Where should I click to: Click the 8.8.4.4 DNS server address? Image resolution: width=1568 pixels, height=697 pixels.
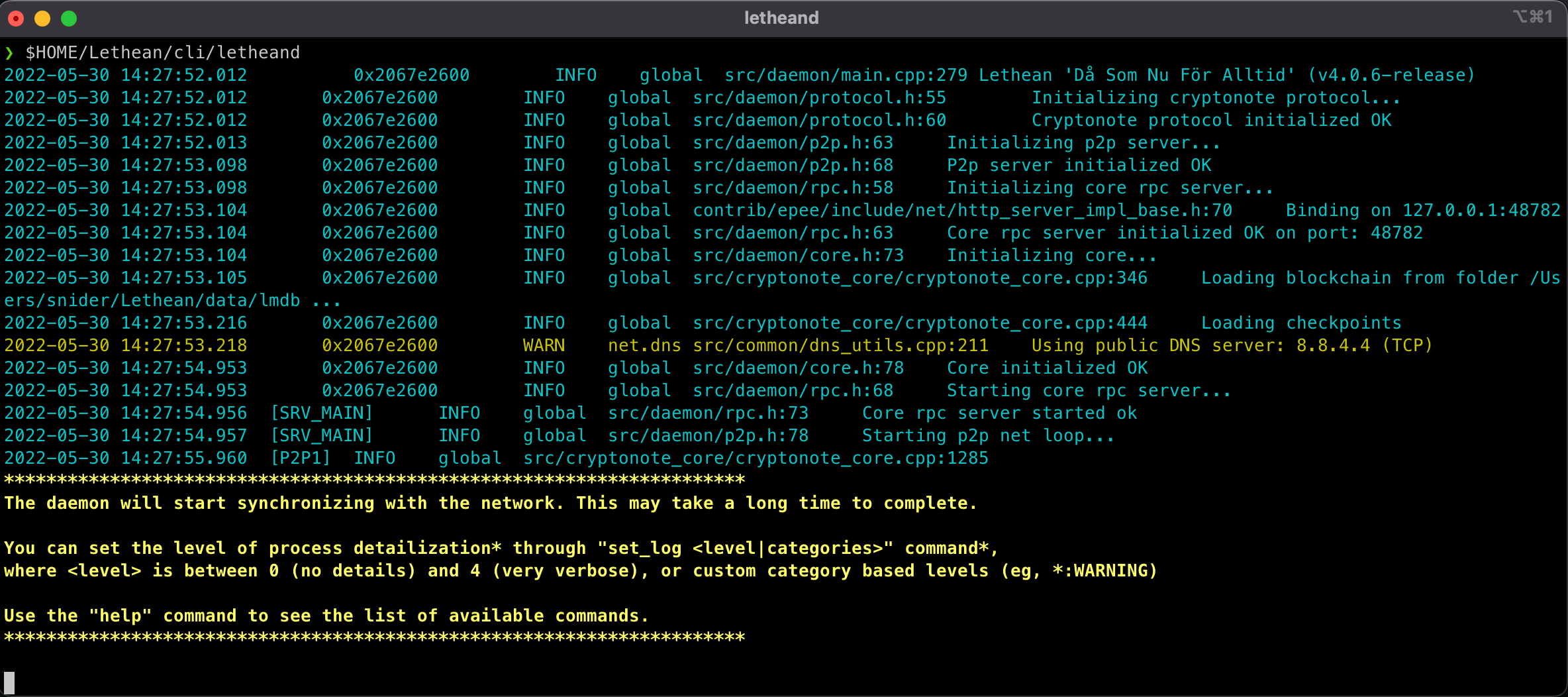coord(1333,346)
